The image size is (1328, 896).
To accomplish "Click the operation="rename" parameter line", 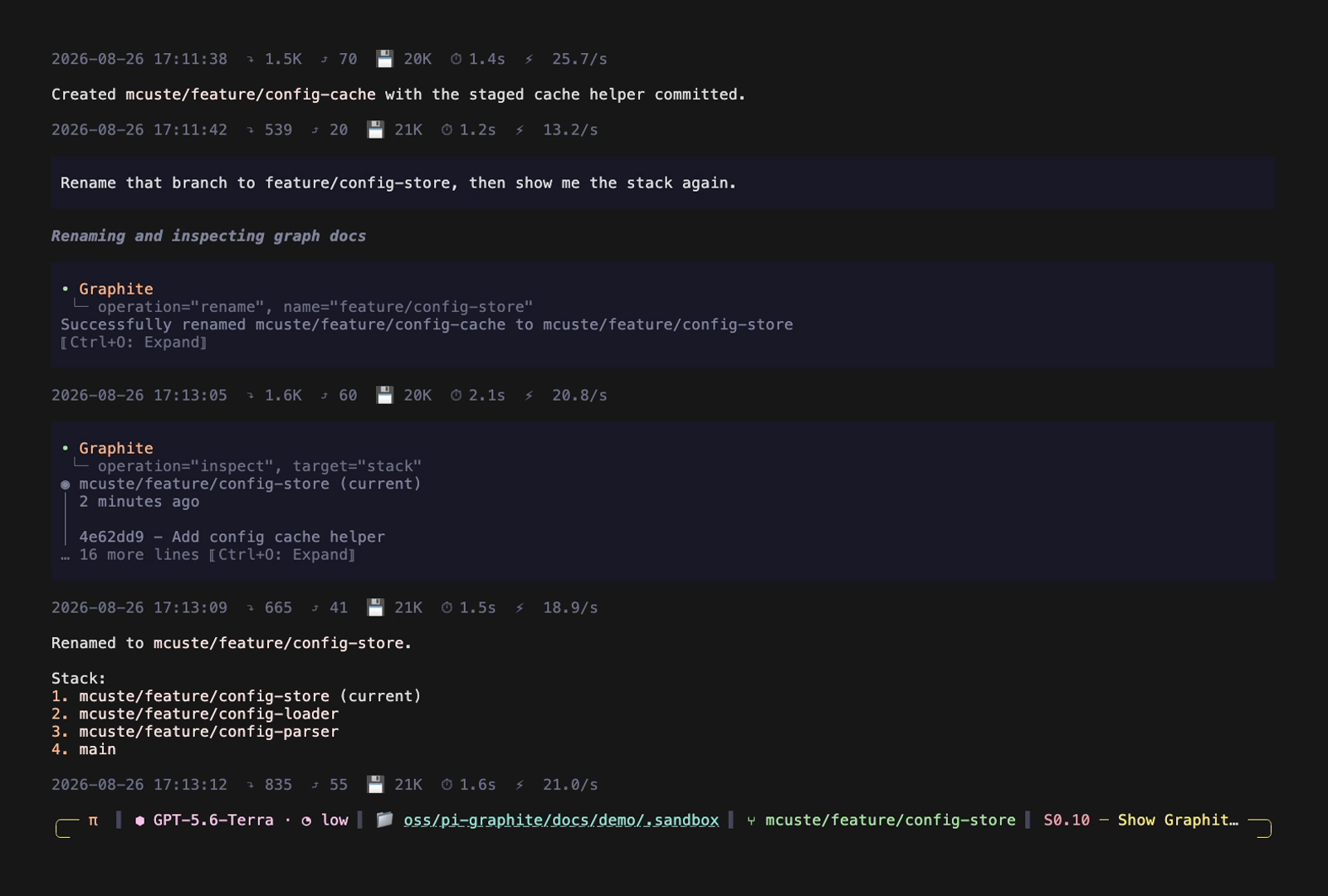I will click(x=315, y=307).
